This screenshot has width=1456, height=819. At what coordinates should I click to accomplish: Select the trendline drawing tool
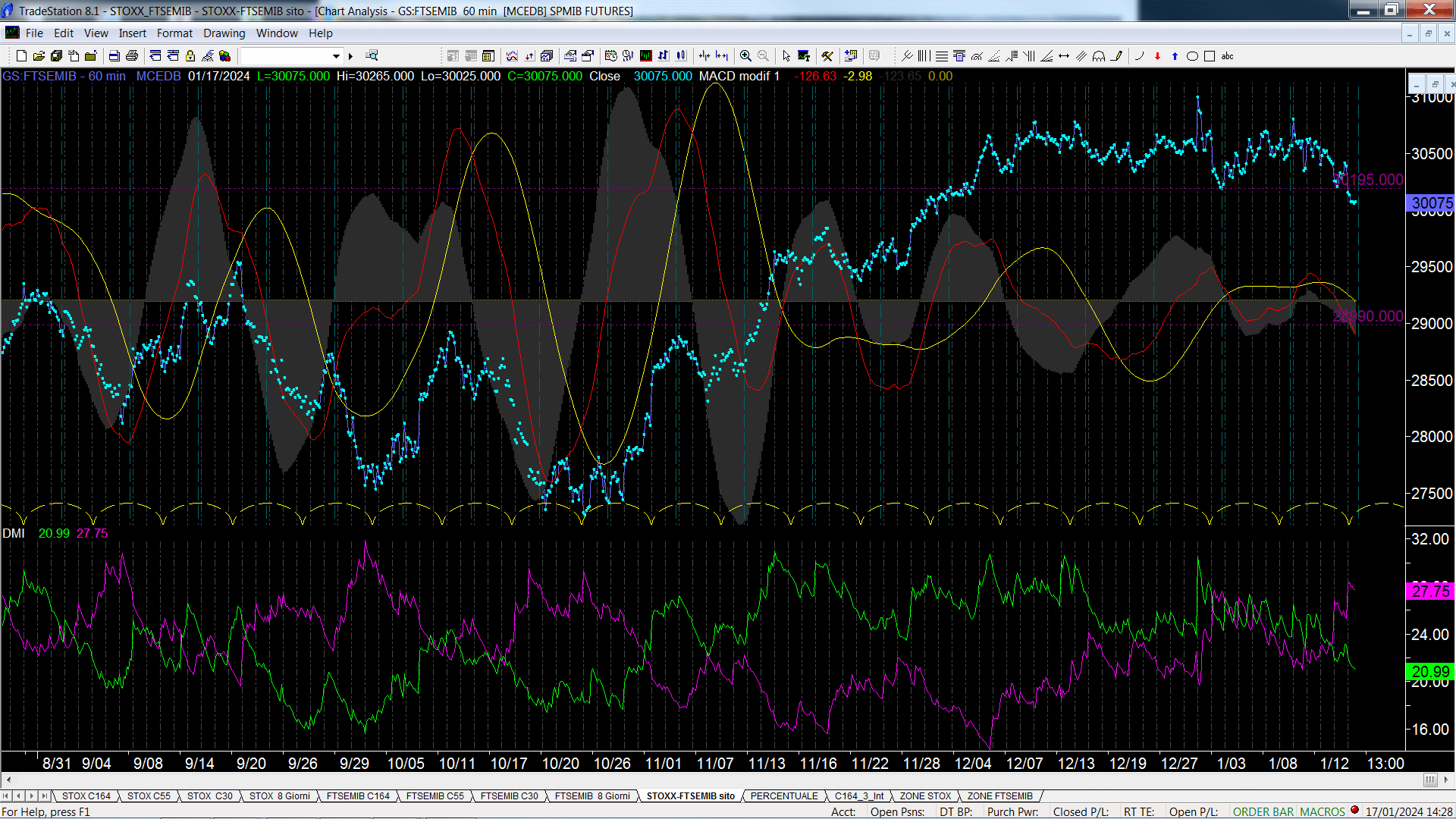point(906,56)
